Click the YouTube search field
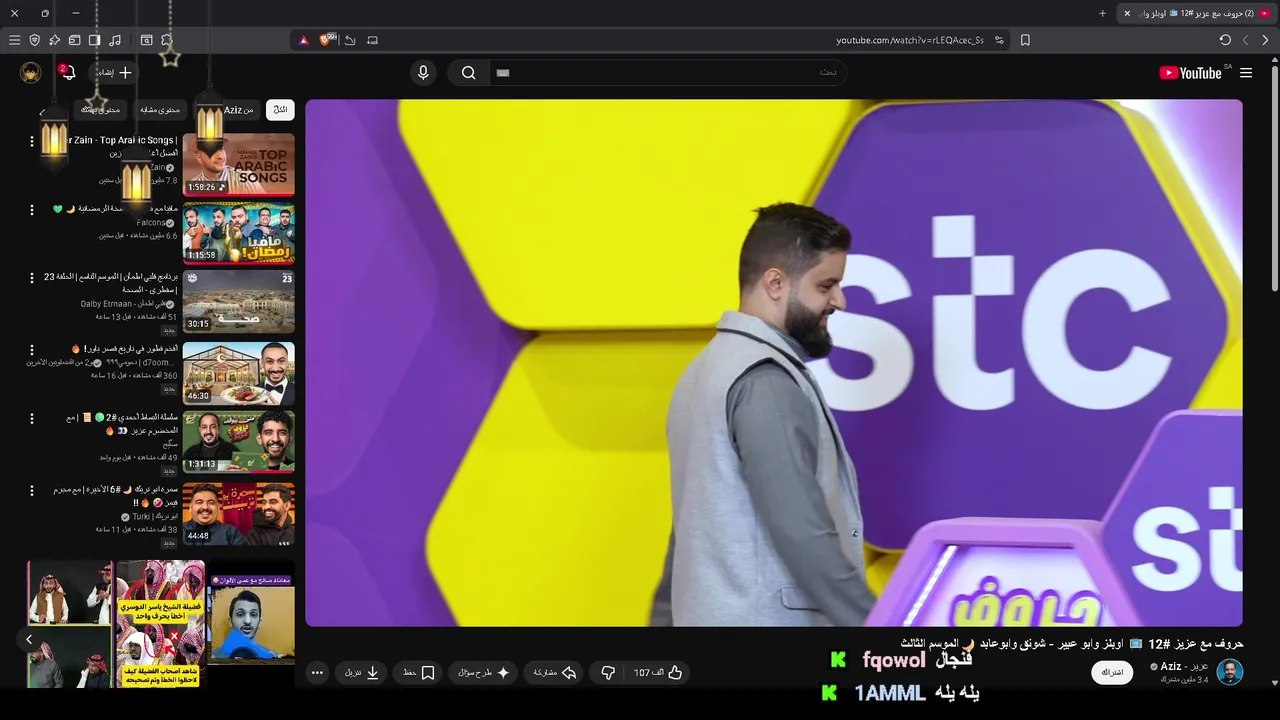 click(668, 73)
